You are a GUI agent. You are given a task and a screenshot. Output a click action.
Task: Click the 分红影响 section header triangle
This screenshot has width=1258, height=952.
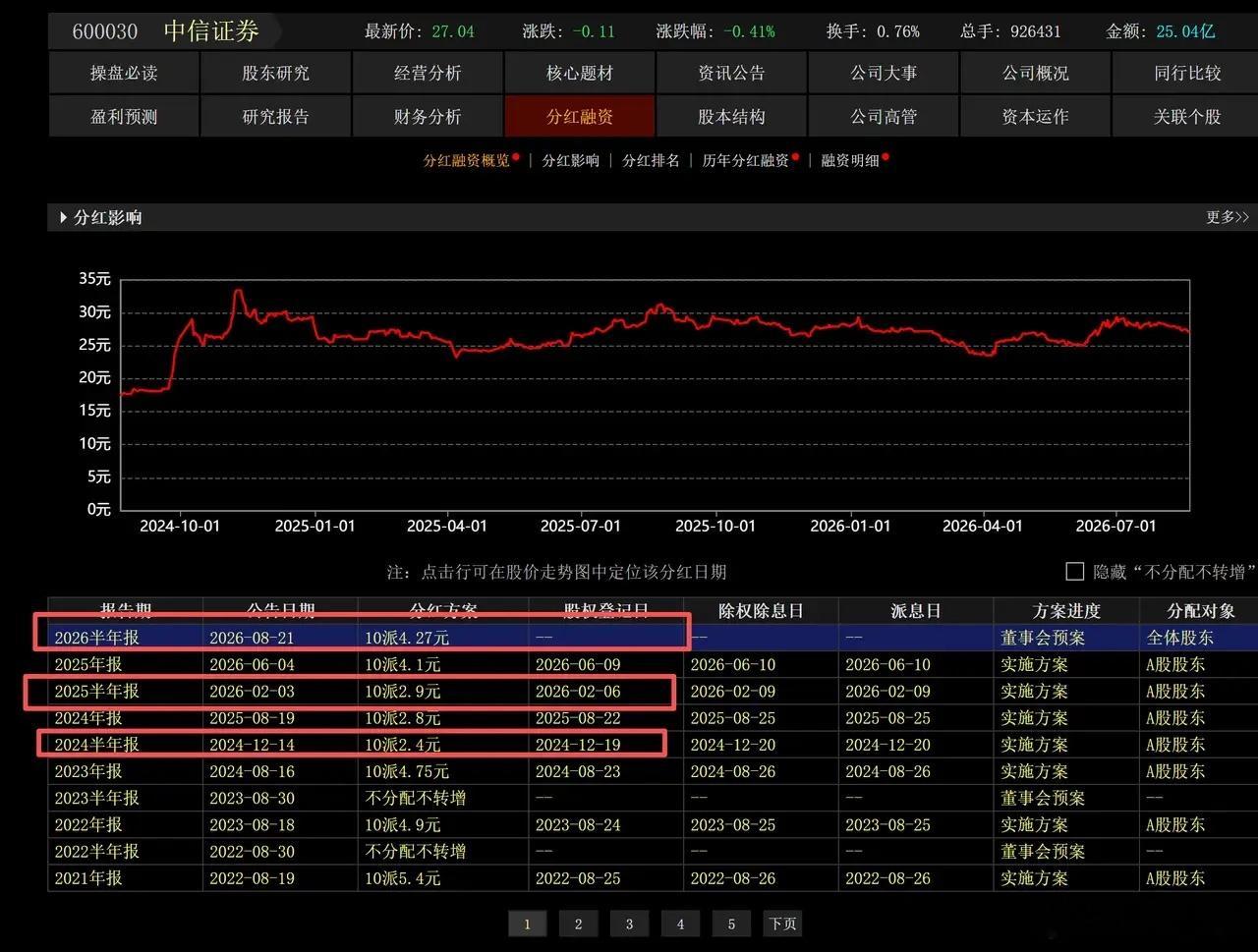(64, 217)
